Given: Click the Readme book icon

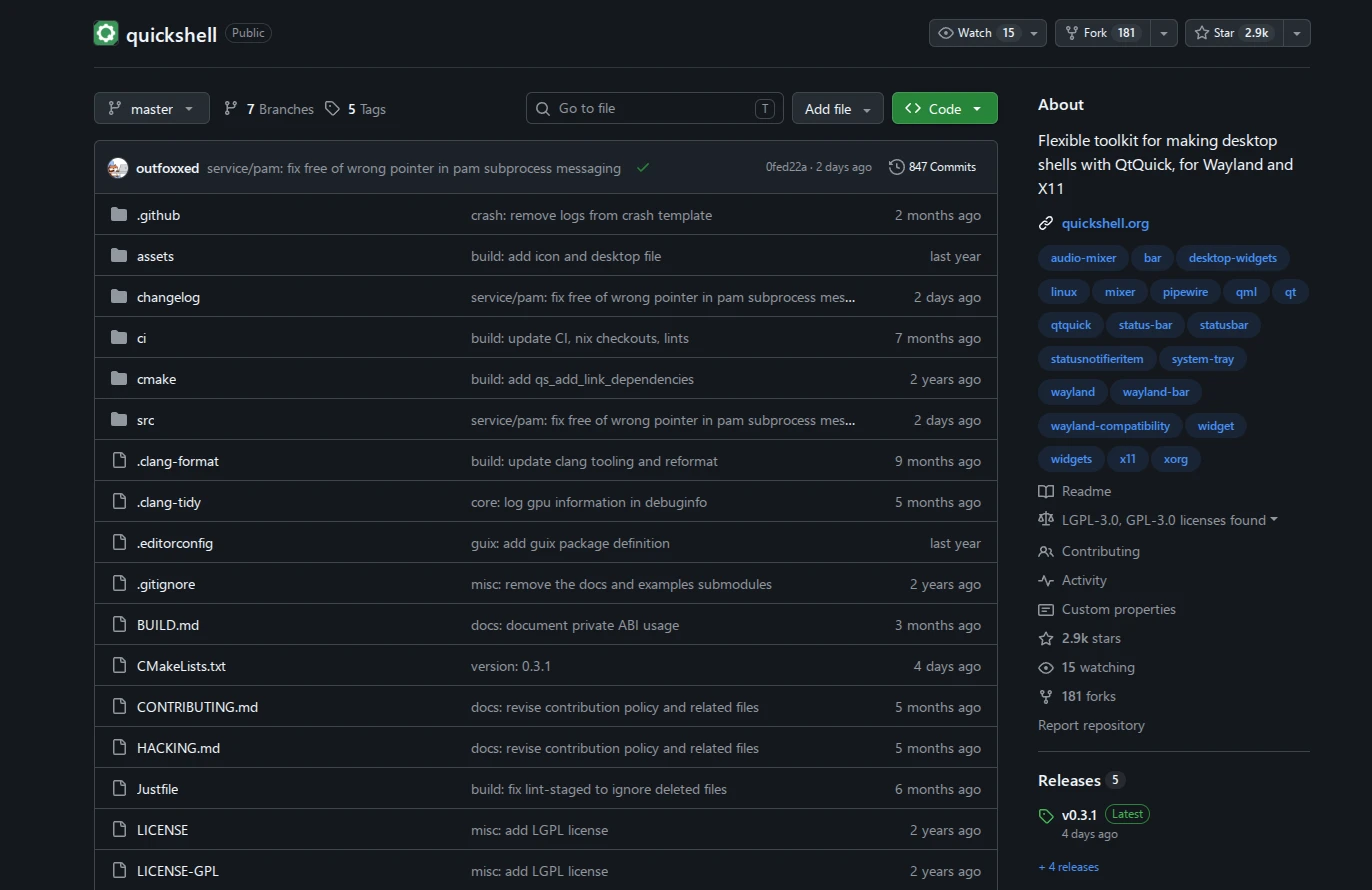Looking at the screenshot, I should point(1046,491).
